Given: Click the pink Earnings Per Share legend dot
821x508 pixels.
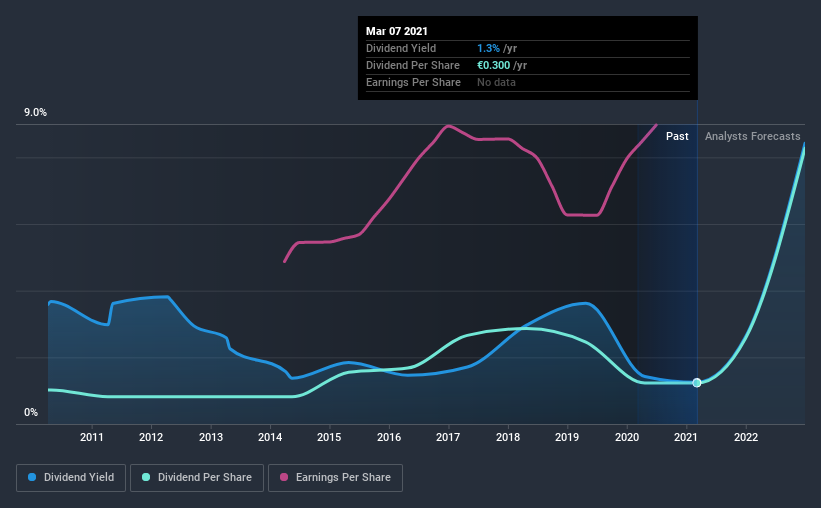Looking at the screenshot, I should [284, 477].
